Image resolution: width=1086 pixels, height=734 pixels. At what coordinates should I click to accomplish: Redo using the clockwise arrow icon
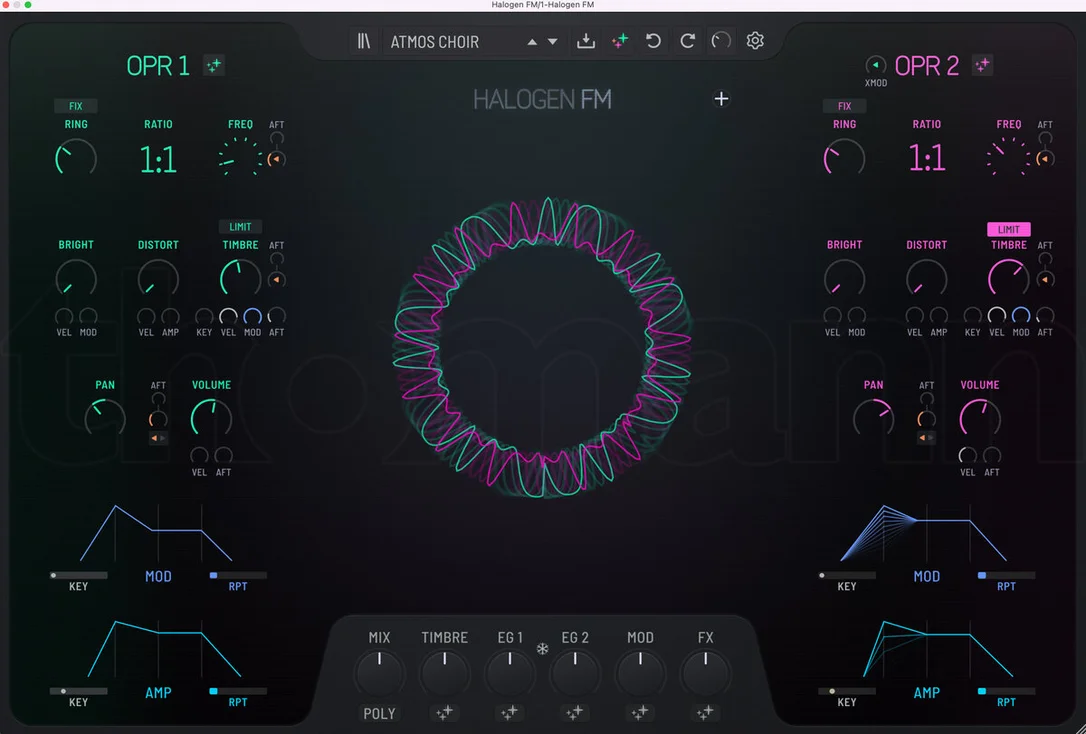687,41
